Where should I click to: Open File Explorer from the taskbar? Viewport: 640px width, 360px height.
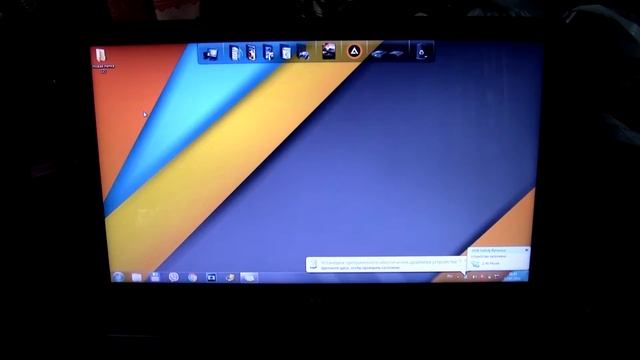[x=137, y=278]
